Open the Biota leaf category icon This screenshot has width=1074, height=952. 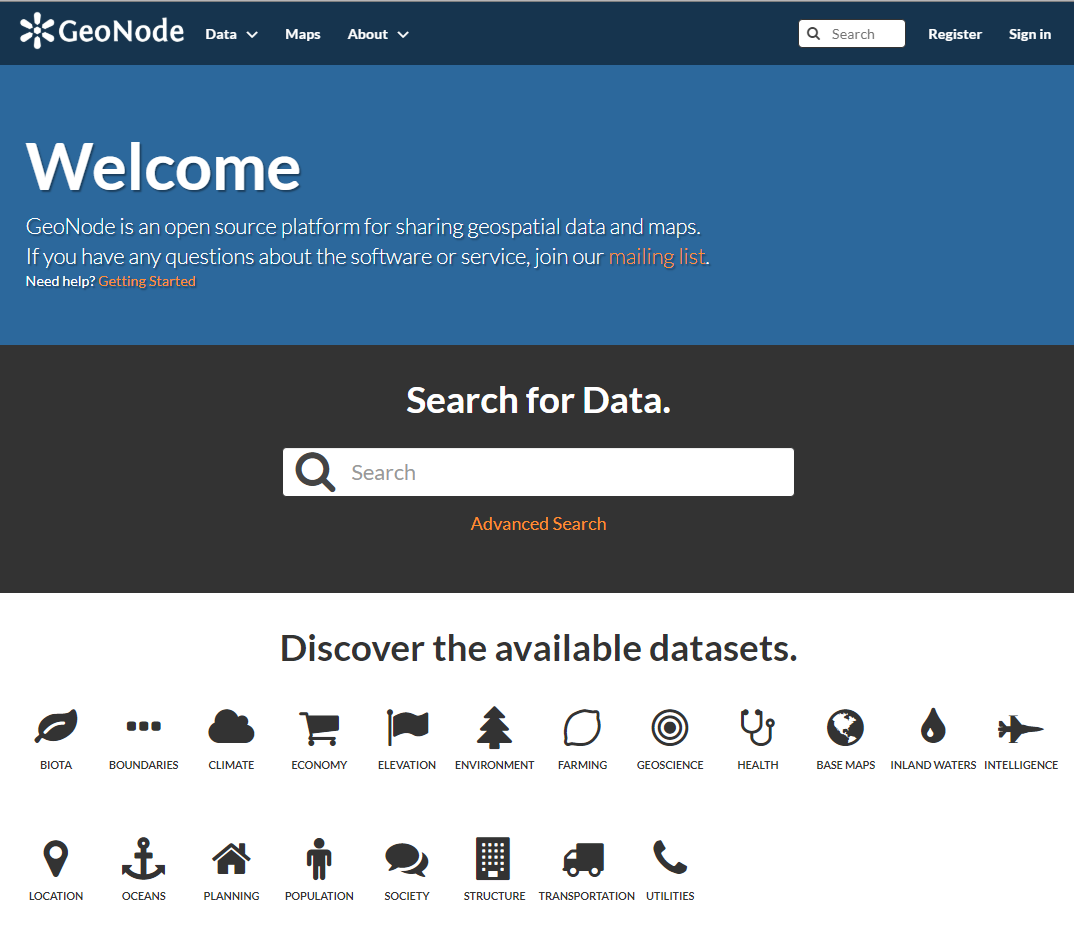56,727
